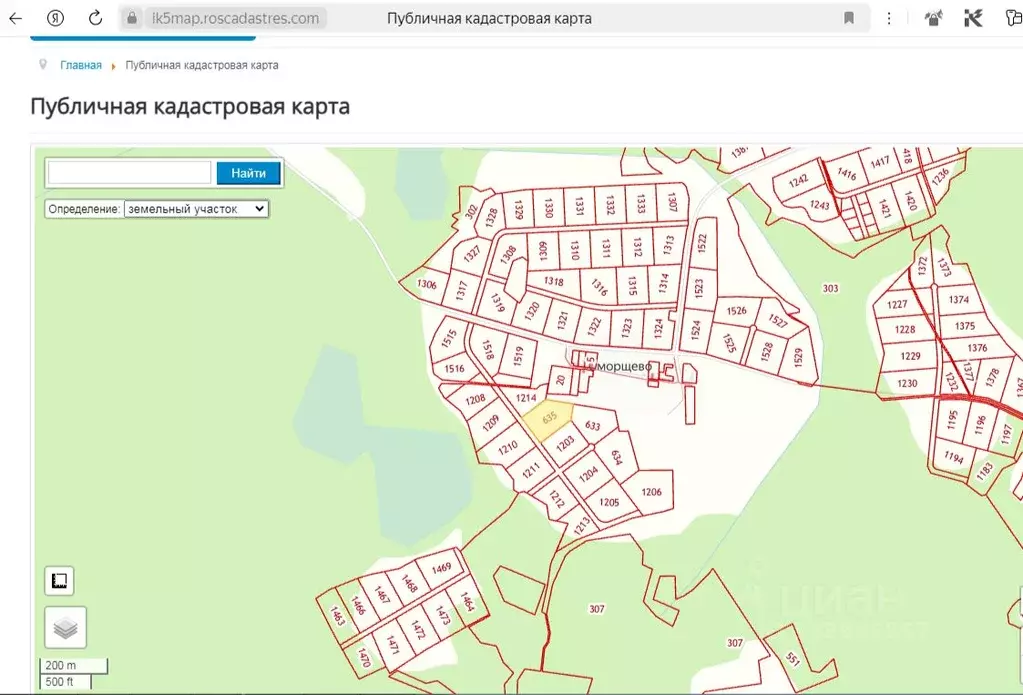Reload the page with refresh icon

[95, 18]
